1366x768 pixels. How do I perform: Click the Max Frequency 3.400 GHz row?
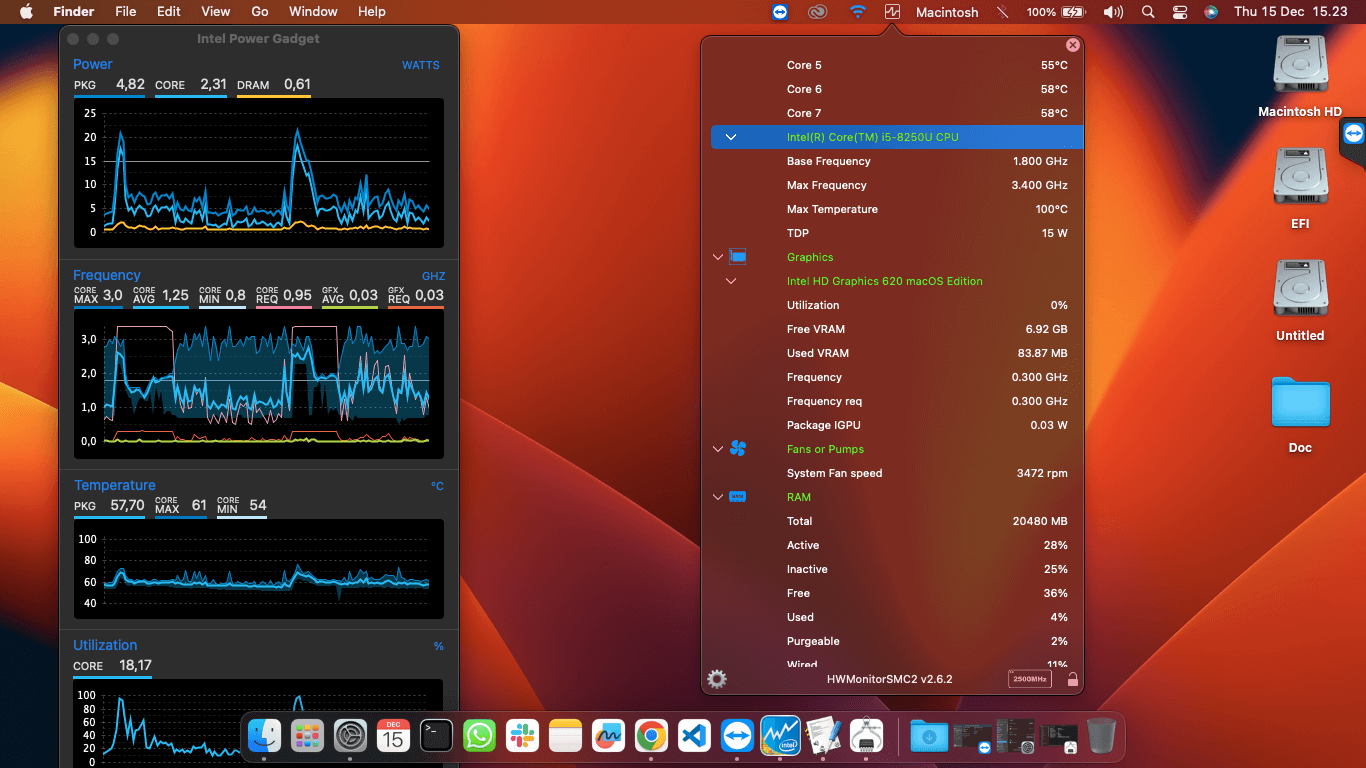pos(892,185)
